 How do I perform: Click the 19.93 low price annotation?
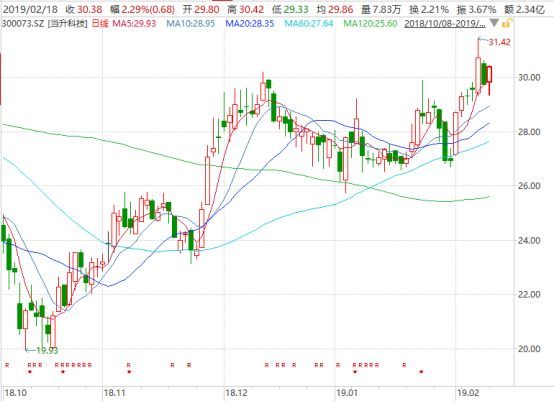coord(47,350)
